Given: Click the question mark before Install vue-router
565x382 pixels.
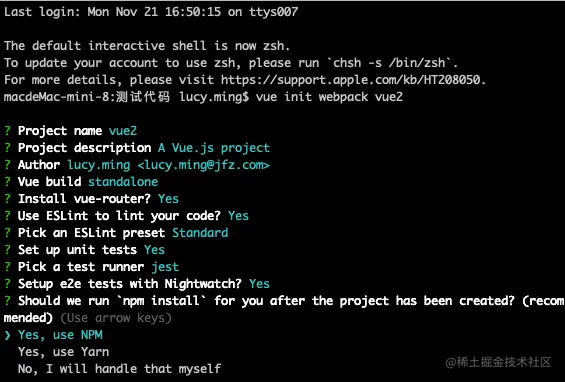Looking at the screenshot, I should (7, 199).
